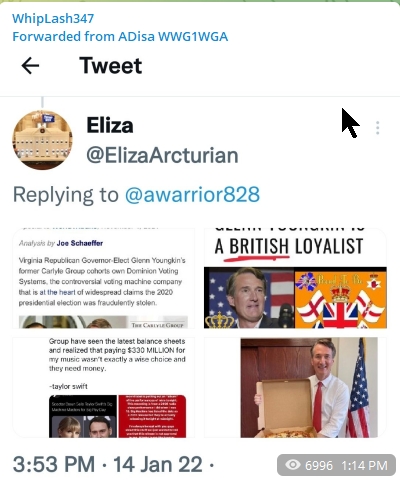Click the @awarrior828 mention
Screen dimensions: 400x484
192,194
